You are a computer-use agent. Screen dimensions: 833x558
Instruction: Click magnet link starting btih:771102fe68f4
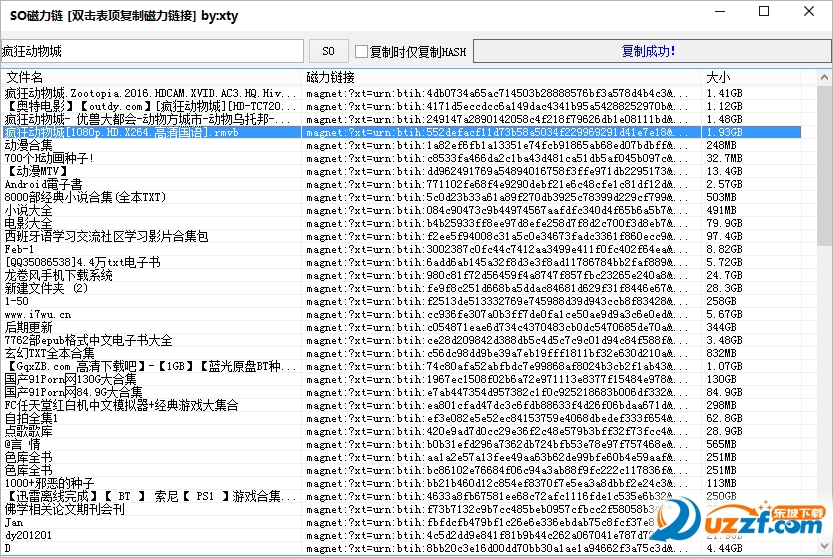[x=497, y=184]
